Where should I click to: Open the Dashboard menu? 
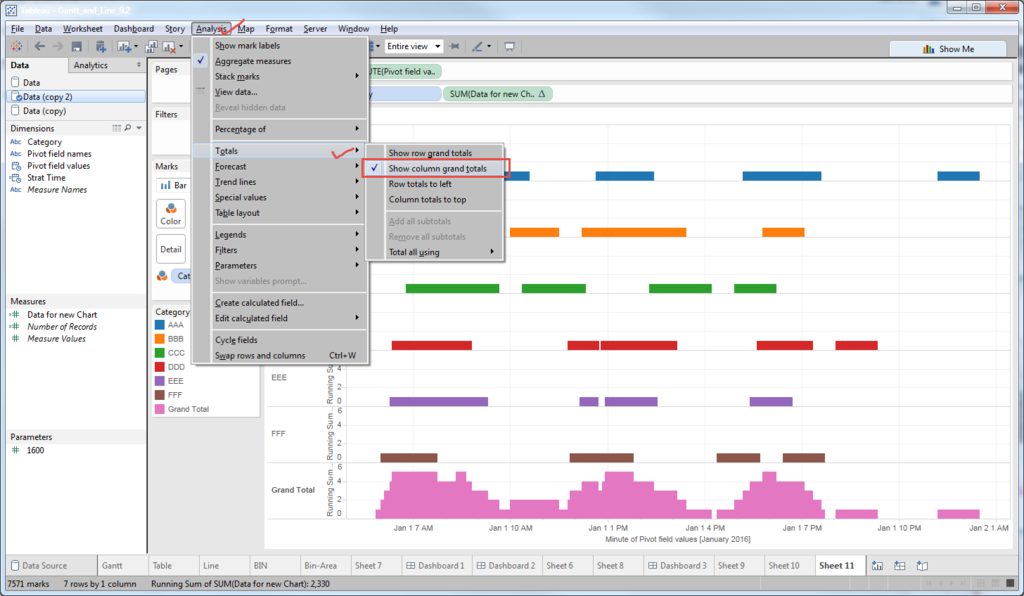pos(134,29)
